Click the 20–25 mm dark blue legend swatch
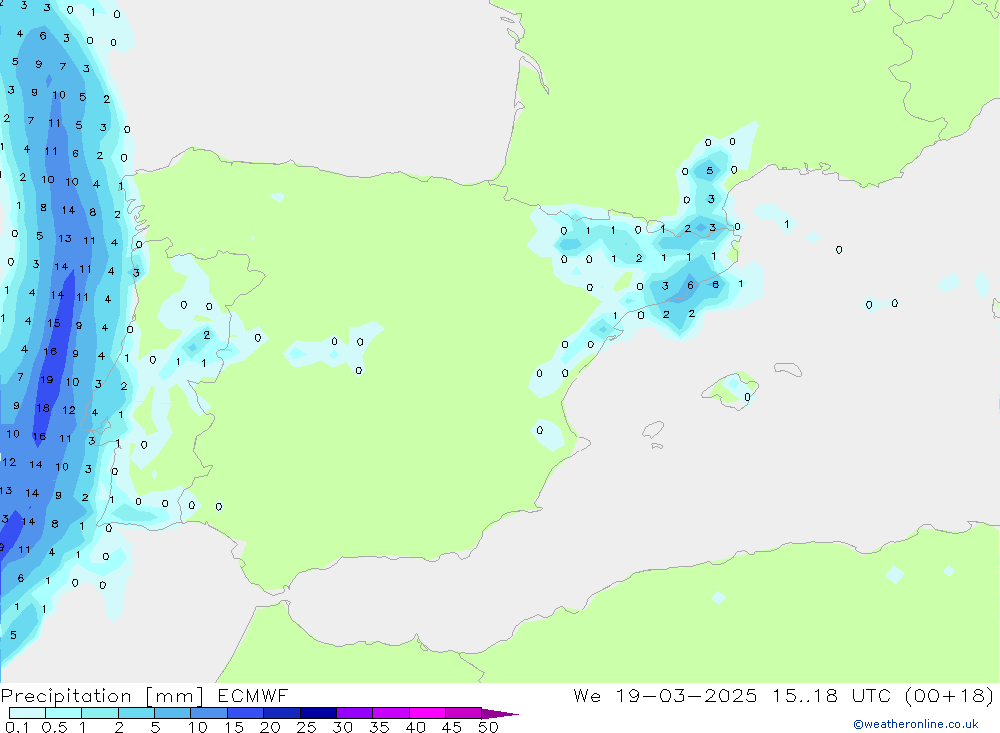Viewport: 1000px width, 733px height. pyautogui.click(x=281, y=713)
